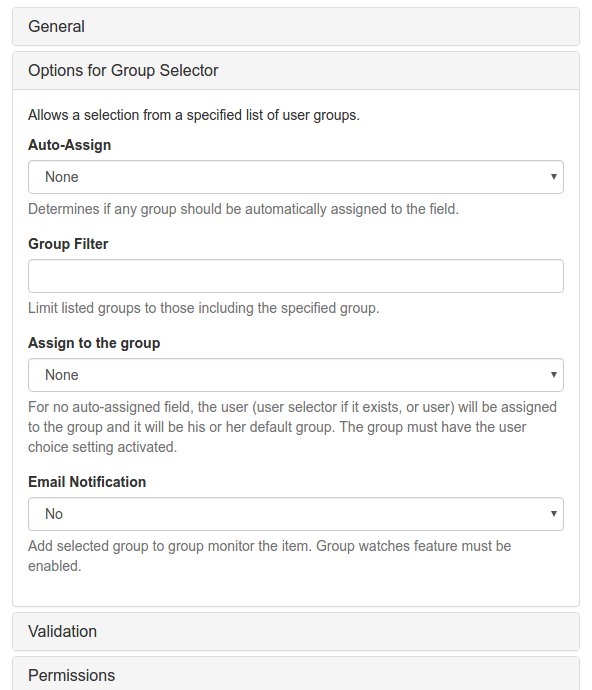This screenshot has height=690, width=592.
Task: Click the 'Allows a selection' description text
Action: (194, 115)
